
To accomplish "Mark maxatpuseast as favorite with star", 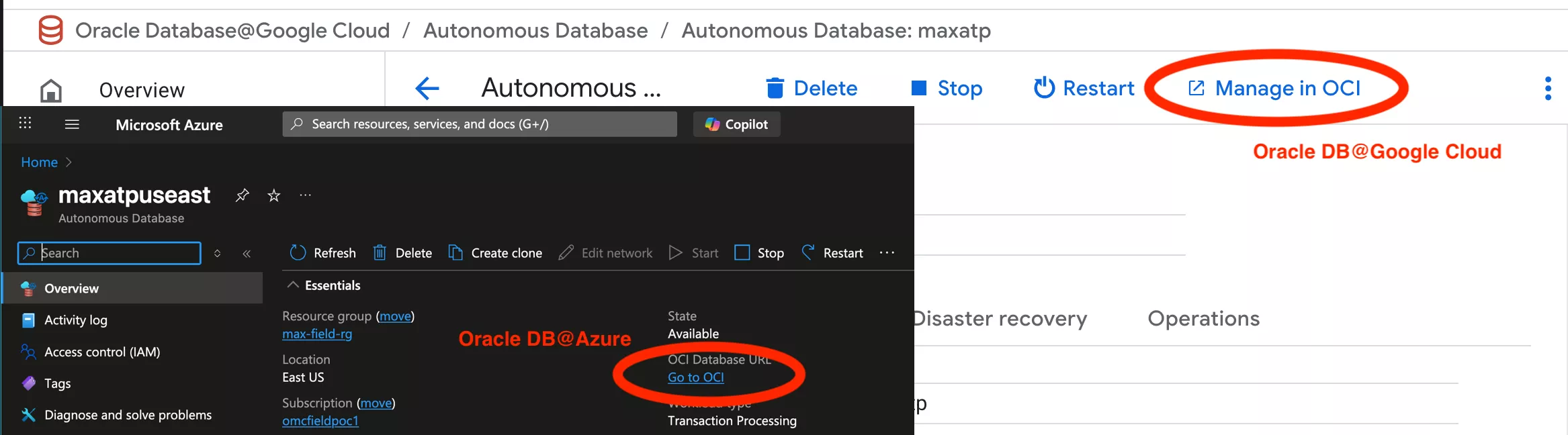I will point(274,195).
